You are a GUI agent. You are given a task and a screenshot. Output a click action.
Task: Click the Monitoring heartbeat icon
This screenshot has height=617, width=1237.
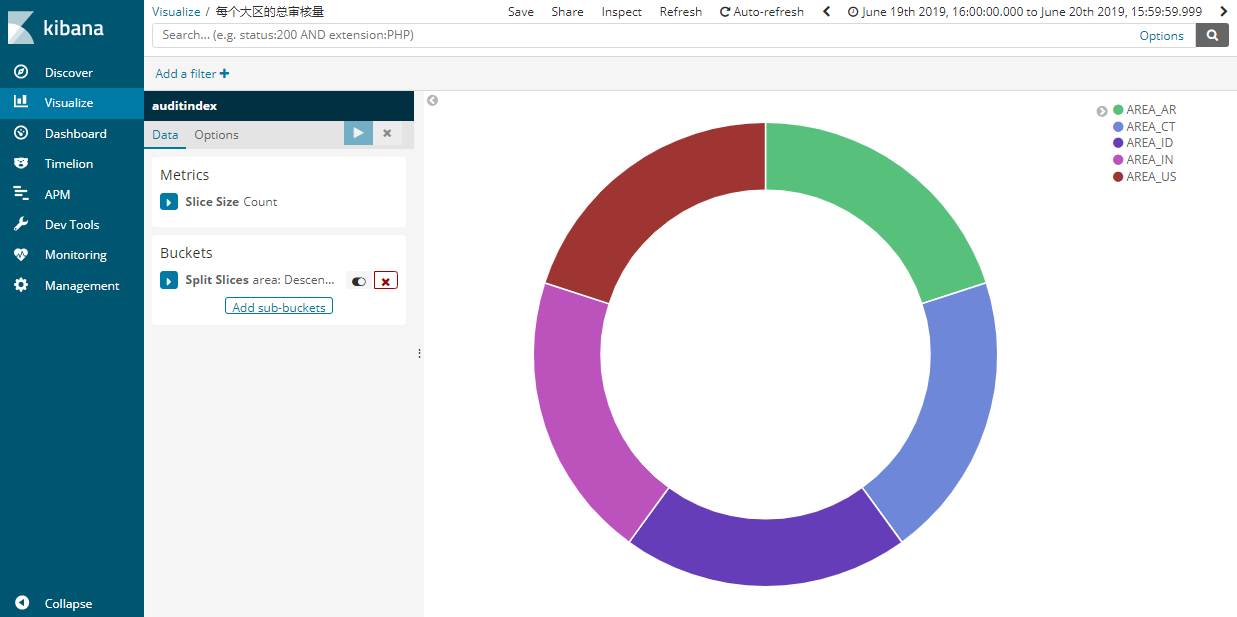[21, 255]
